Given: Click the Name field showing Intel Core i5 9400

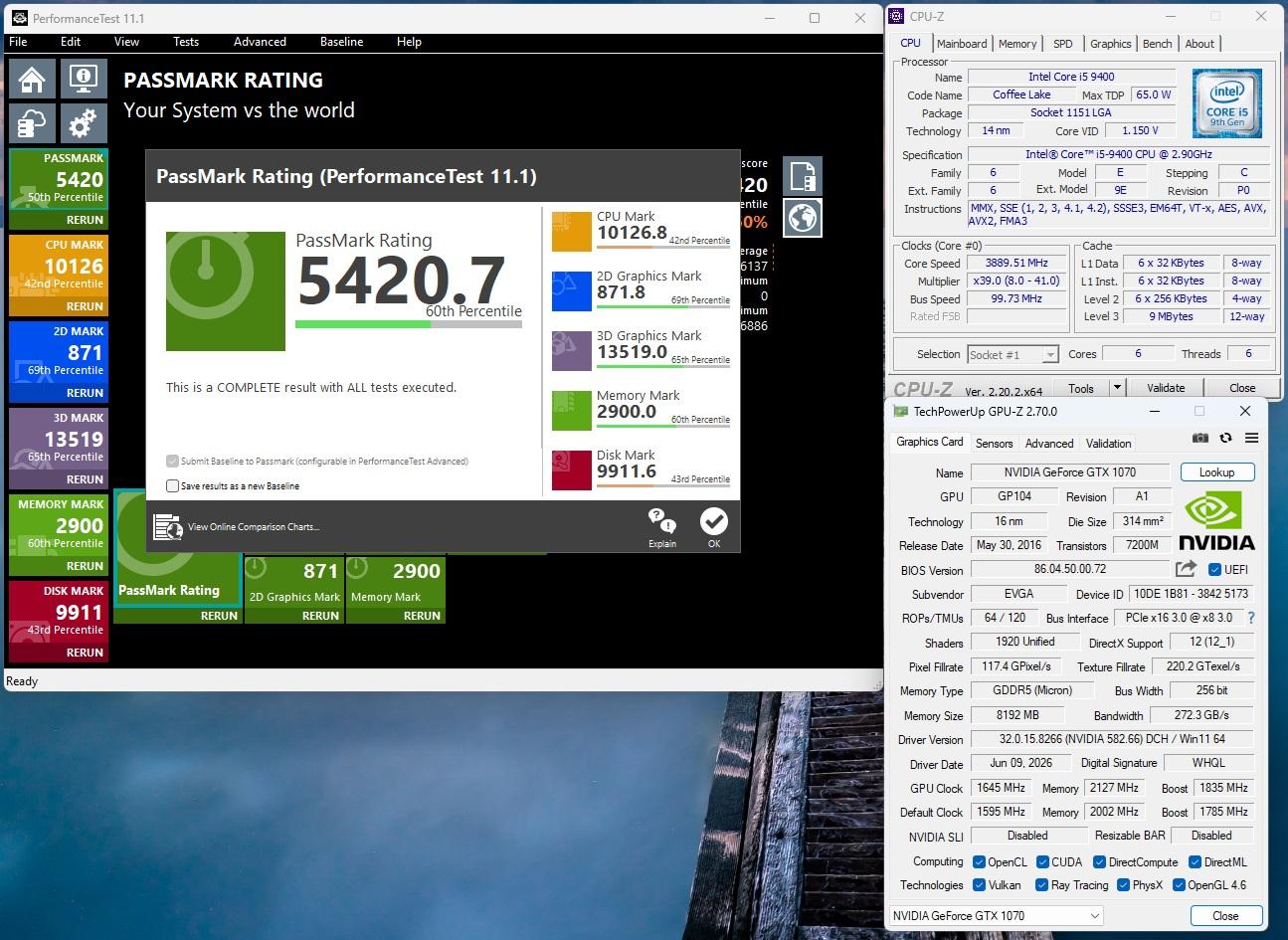Looking at the screenshot, I should (1071, 77).
